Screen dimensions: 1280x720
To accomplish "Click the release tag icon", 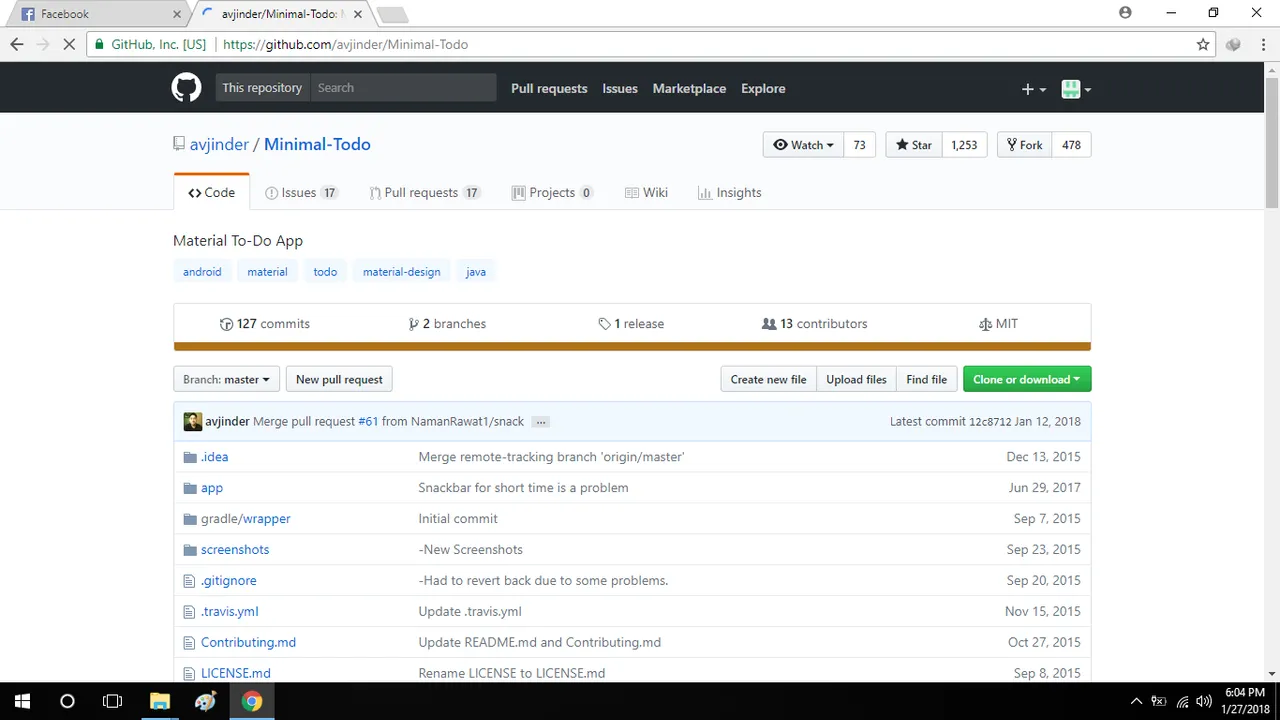I will tap(604, 324).
